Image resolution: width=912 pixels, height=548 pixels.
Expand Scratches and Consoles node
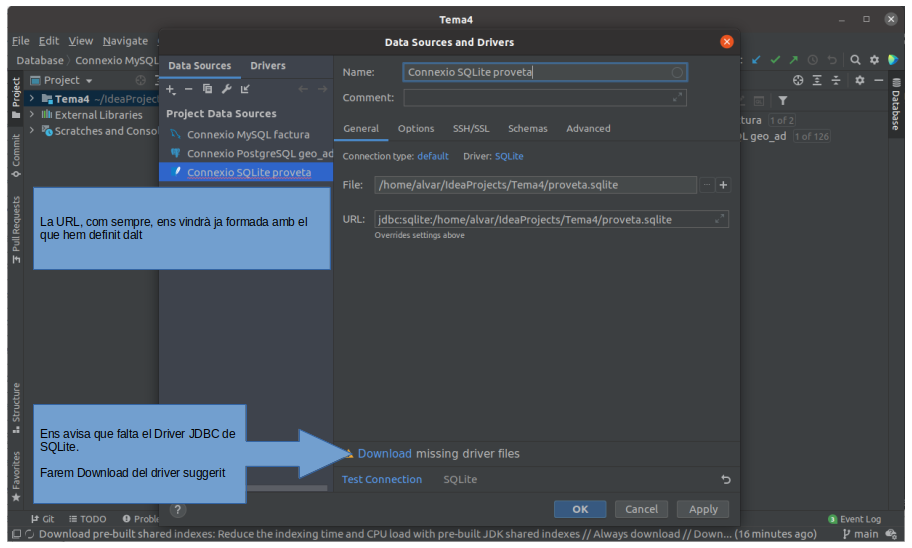(32, 130)
